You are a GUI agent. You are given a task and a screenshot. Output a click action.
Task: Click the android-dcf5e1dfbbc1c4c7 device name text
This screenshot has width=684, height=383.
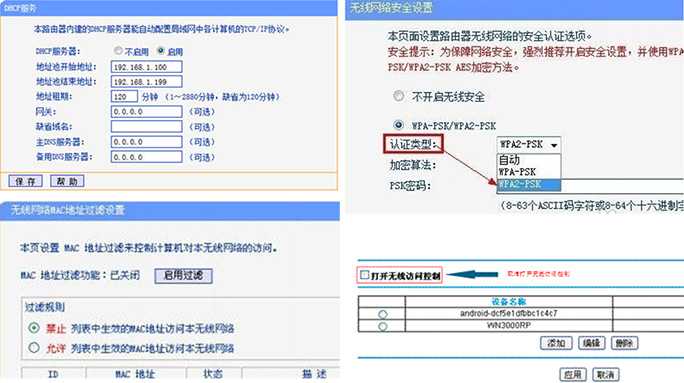pyautogui.click(x=508, y=313)
